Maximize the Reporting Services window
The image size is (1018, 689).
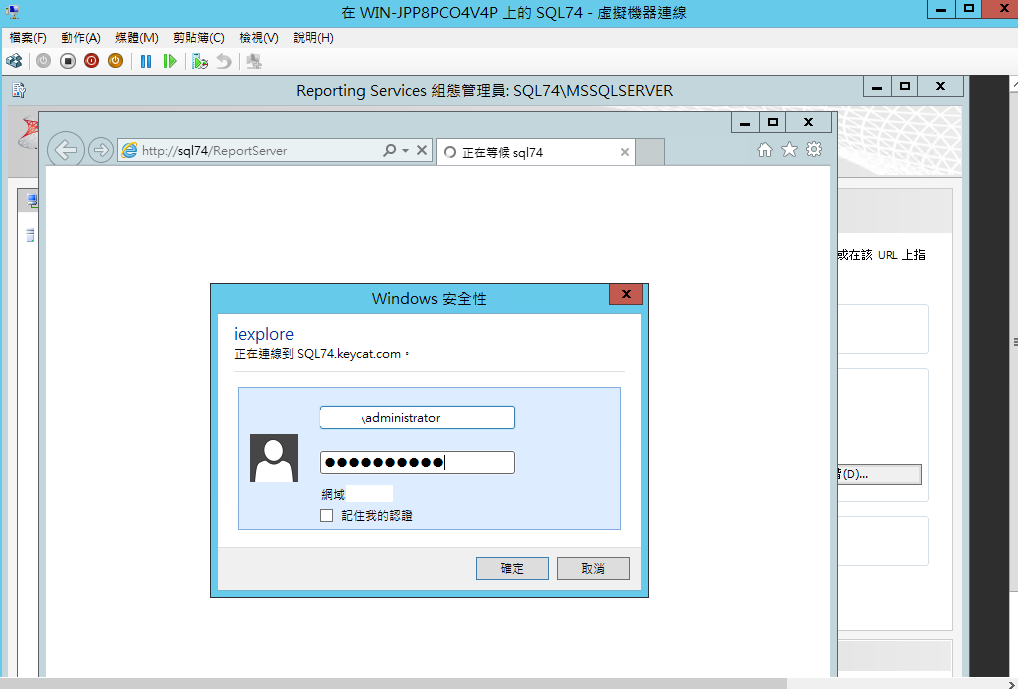pyautogui.click(x=905, y=86)
